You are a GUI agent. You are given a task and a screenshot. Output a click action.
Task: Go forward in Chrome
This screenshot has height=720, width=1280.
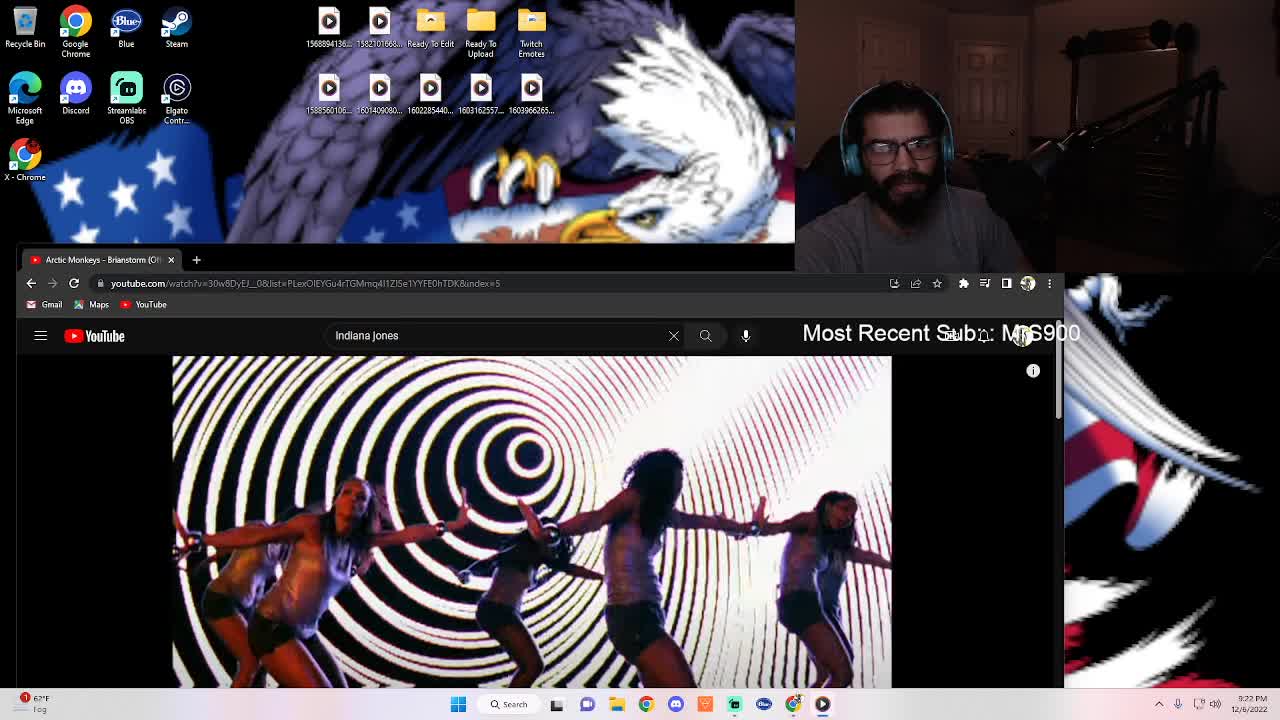click(x=52, y=283)
